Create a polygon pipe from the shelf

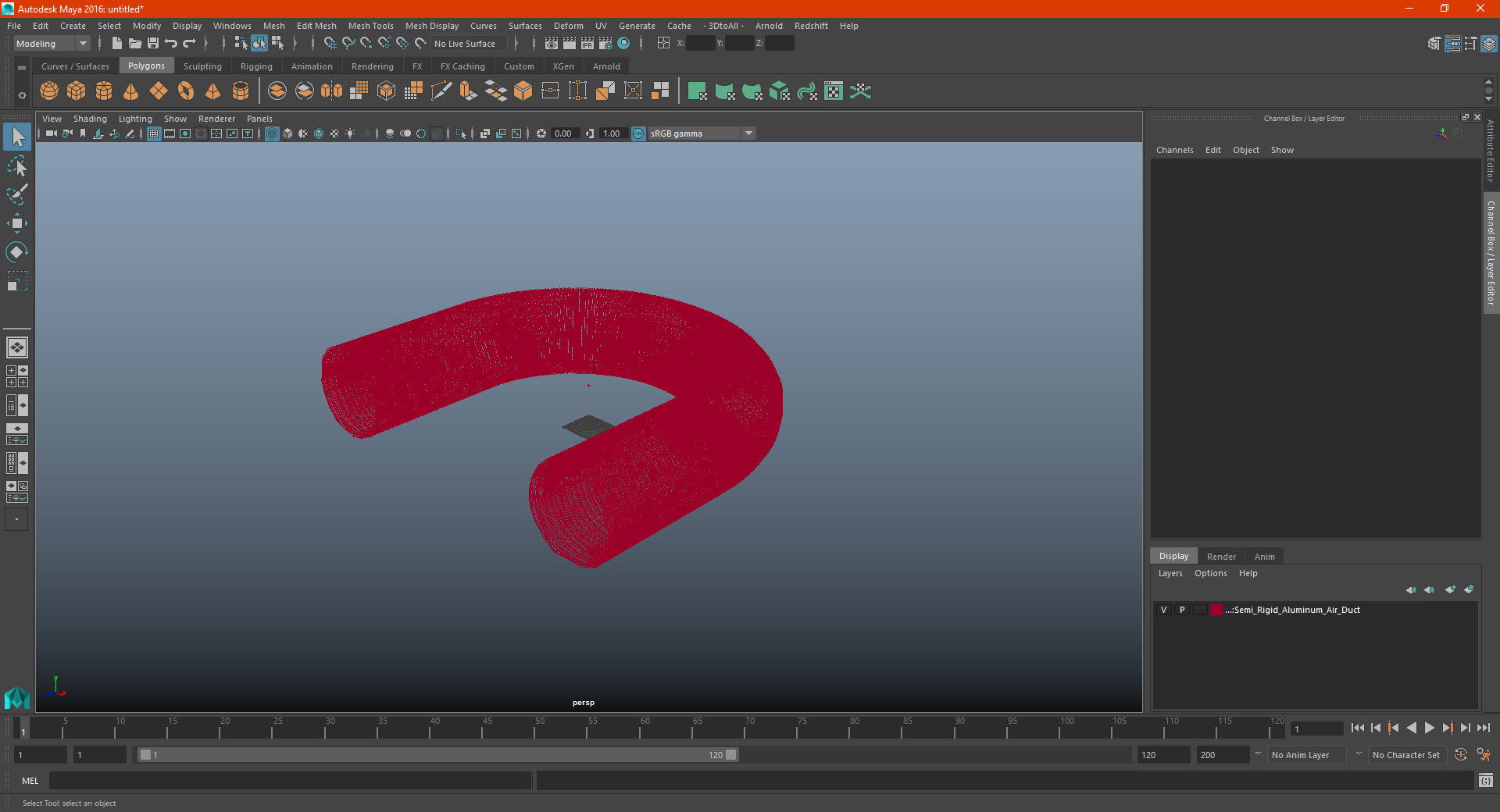[241, 91]
